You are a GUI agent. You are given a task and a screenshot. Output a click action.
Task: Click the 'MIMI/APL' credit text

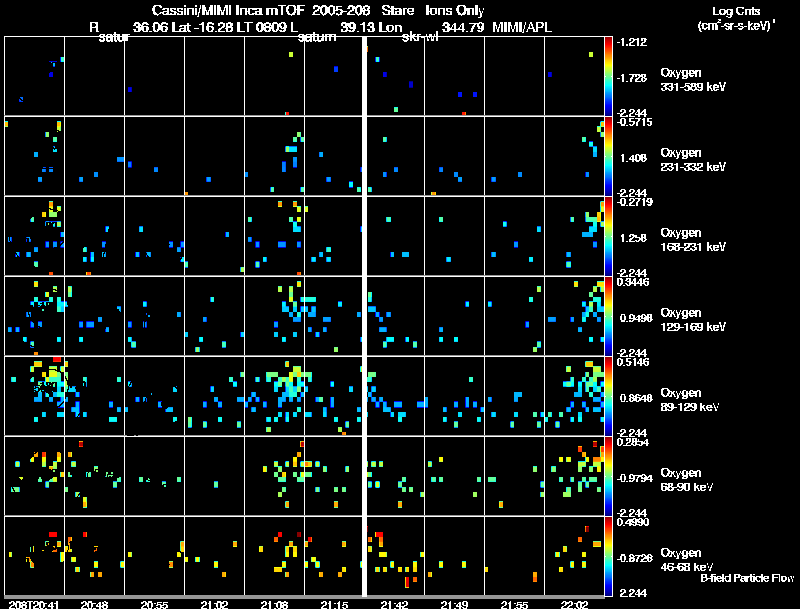tap(522, 27)
